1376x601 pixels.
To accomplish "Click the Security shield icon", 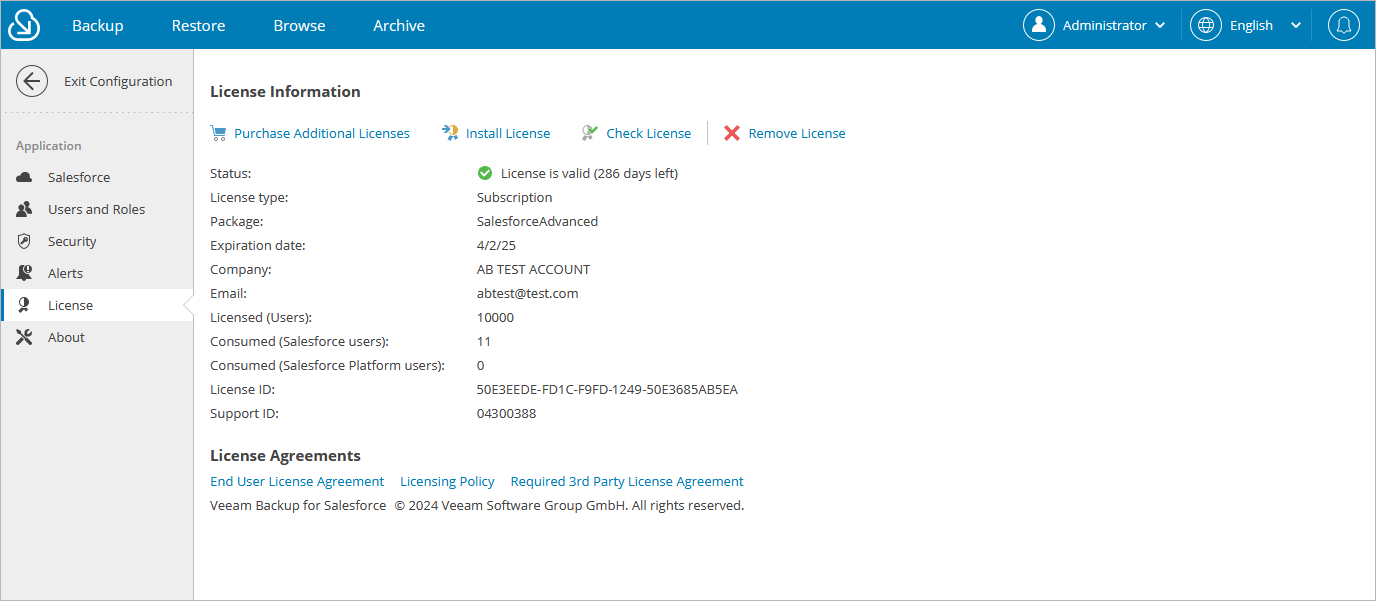I will 25,241.
